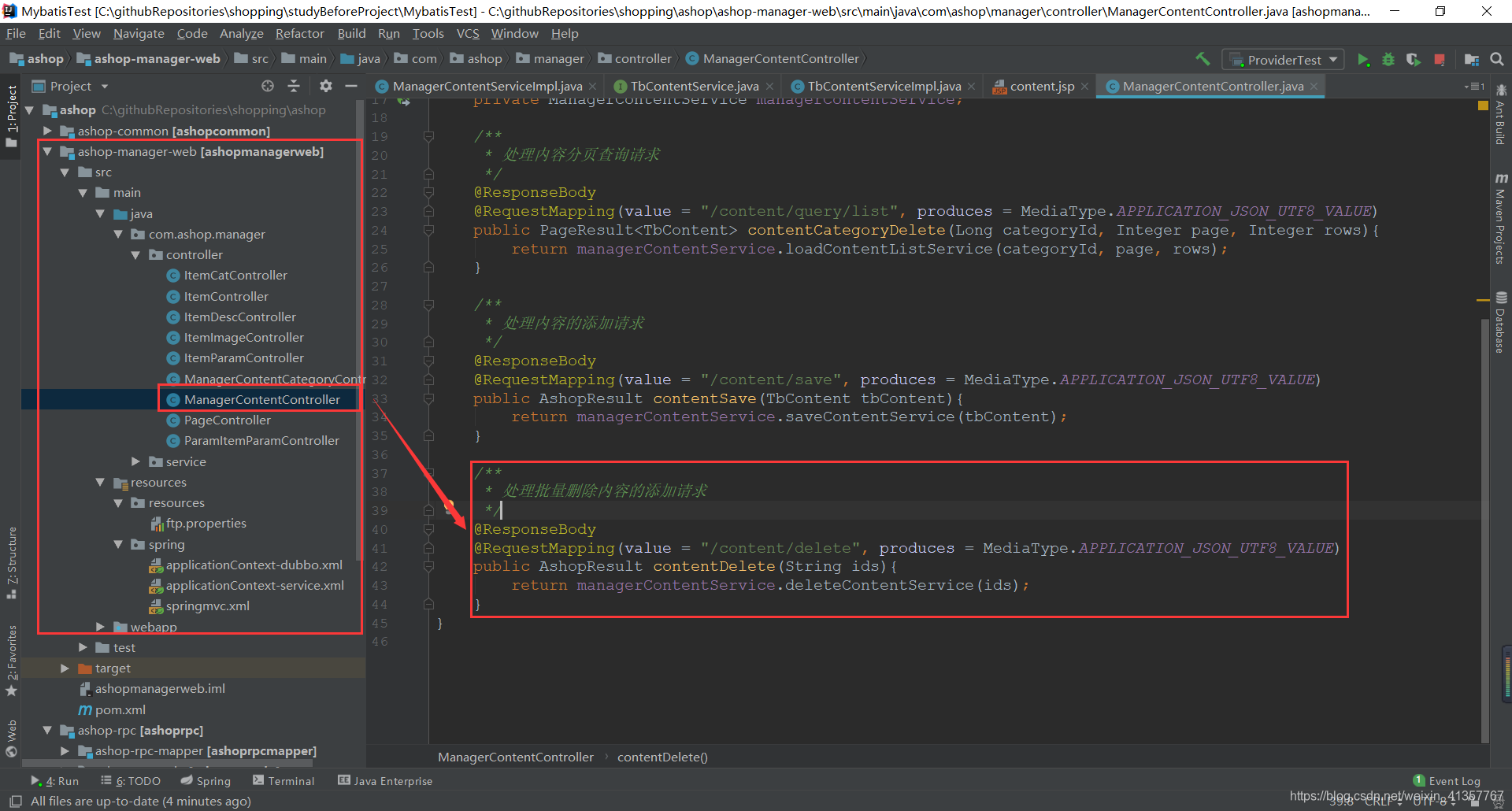
Task: Stop the running process icon
Action: [1440, 59]
